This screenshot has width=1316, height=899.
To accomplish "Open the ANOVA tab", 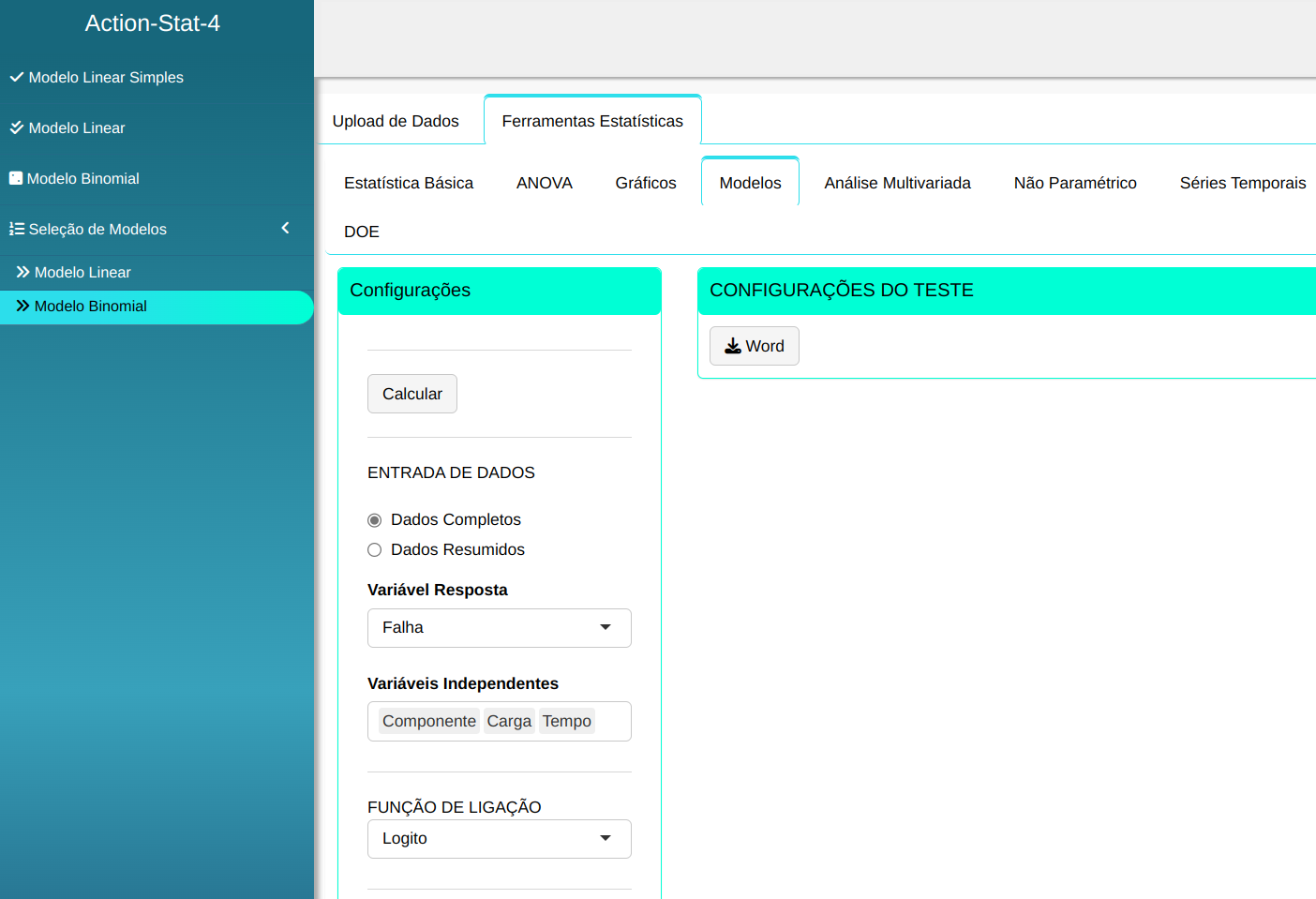I will (x=544, y=183).
